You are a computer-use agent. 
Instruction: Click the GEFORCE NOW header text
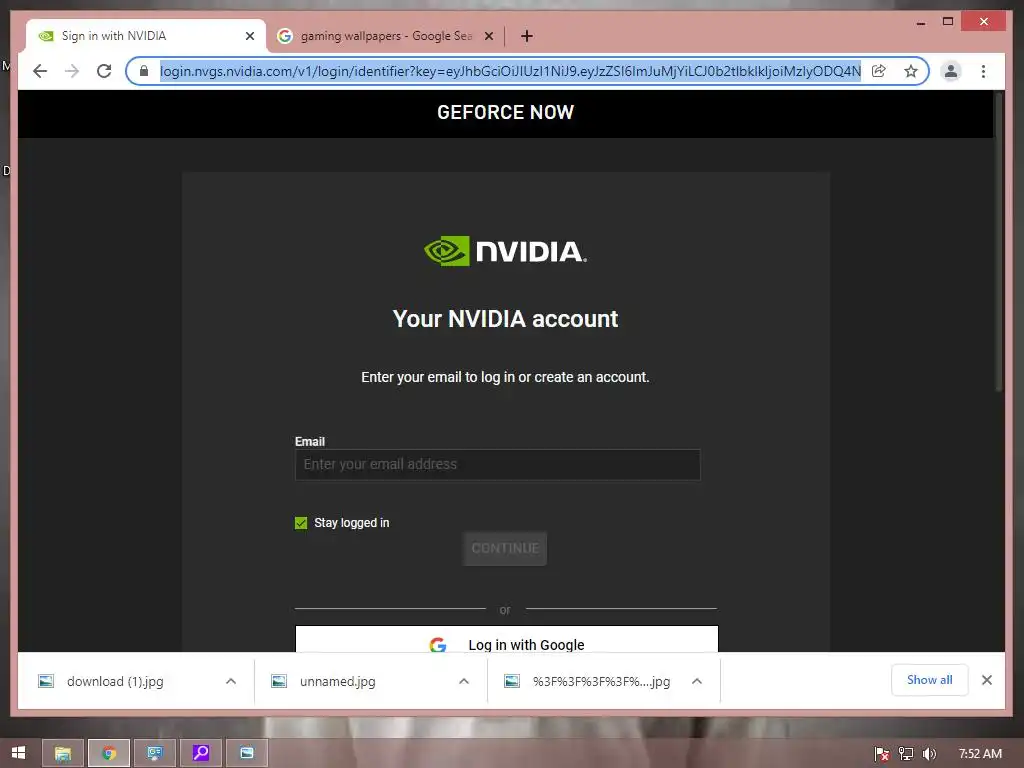click(505, 112)
